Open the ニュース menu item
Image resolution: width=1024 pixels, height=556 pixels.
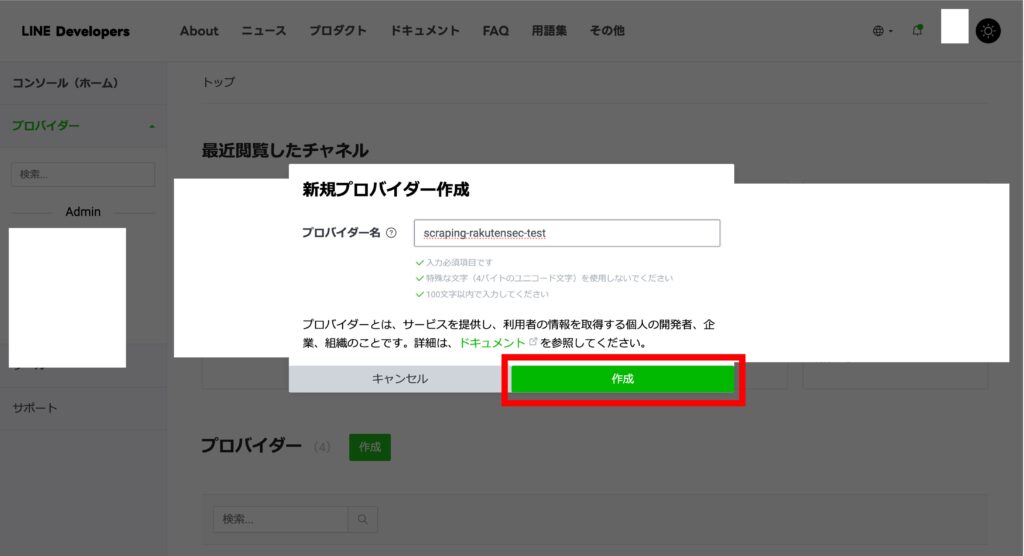pos(264,31)
